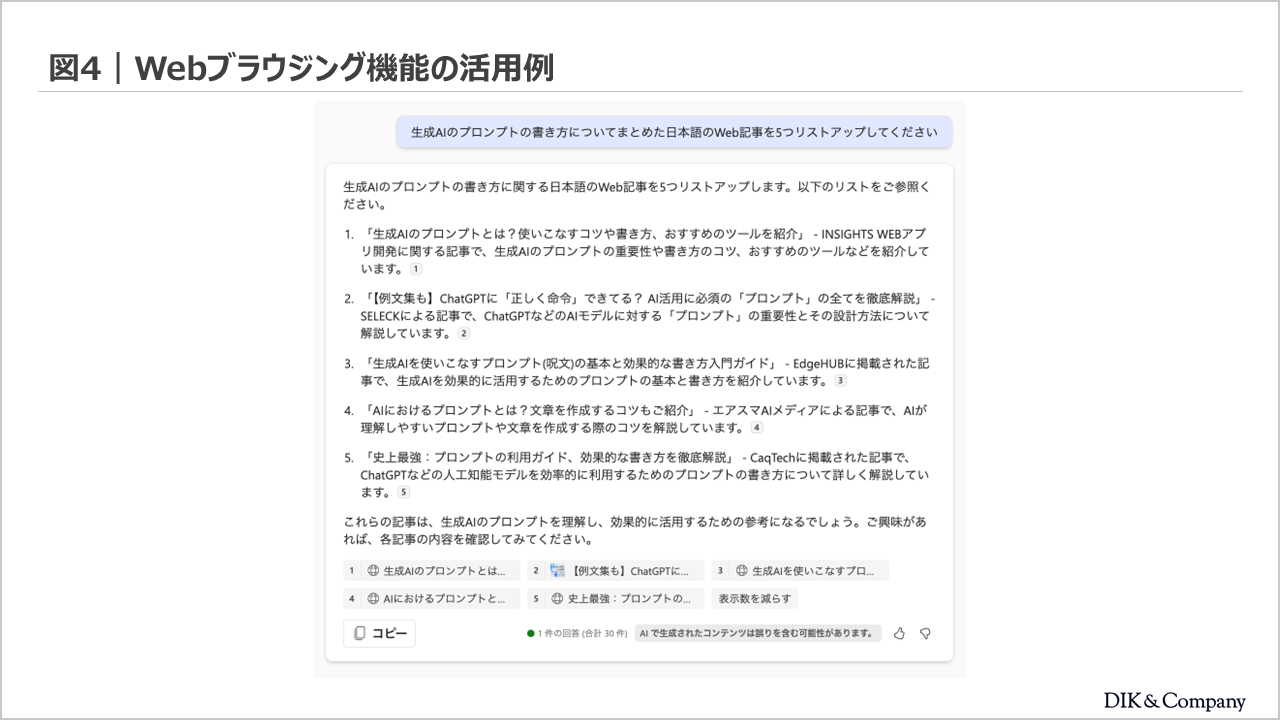
Task: Open source chip 5 史上最強：プロンプトの
Action: 616,599
